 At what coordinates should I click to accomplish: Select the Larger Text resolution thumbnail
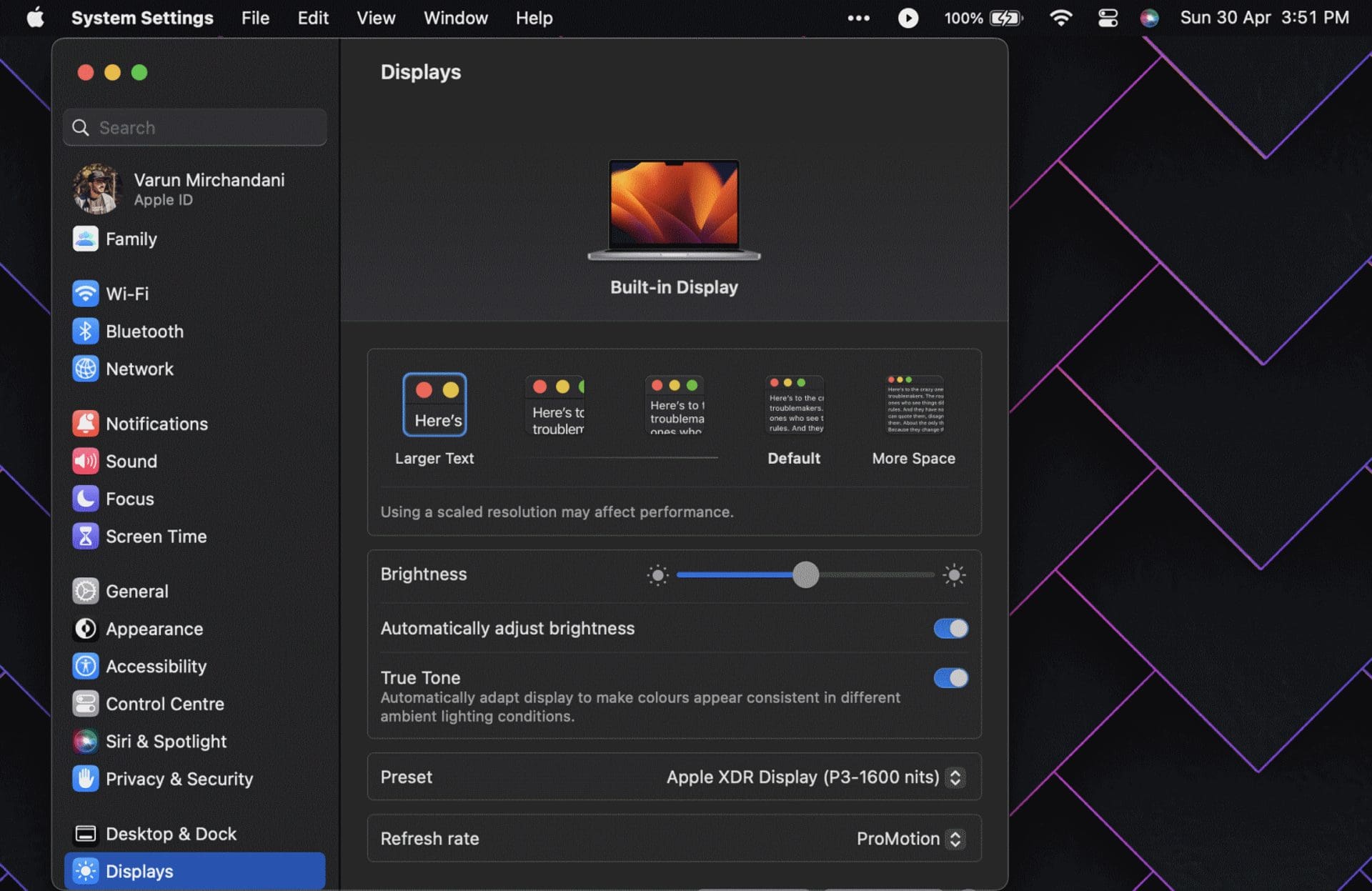pos(434,404)
